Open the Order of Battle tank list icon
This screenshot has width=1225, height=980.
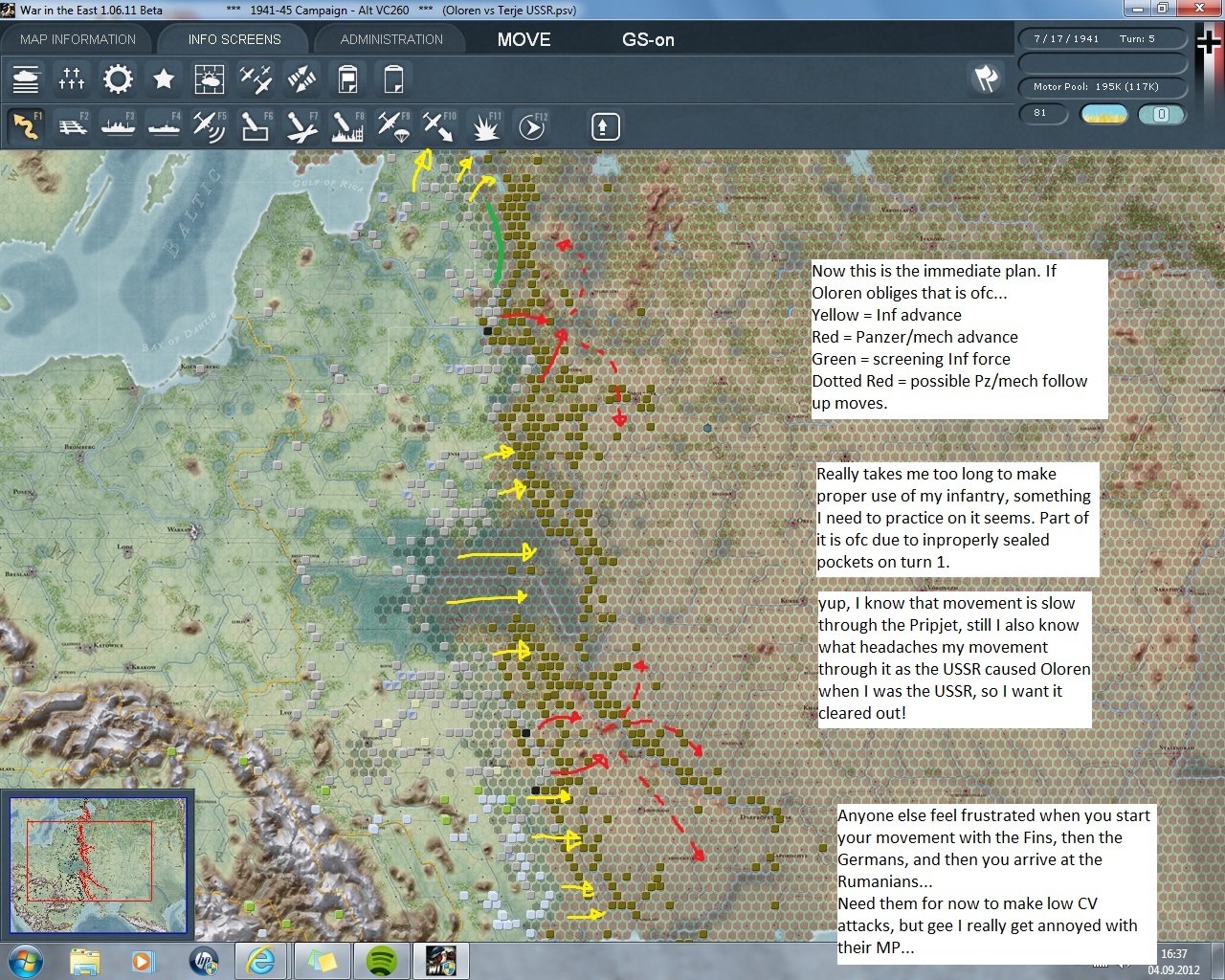[x=26, y=78]
